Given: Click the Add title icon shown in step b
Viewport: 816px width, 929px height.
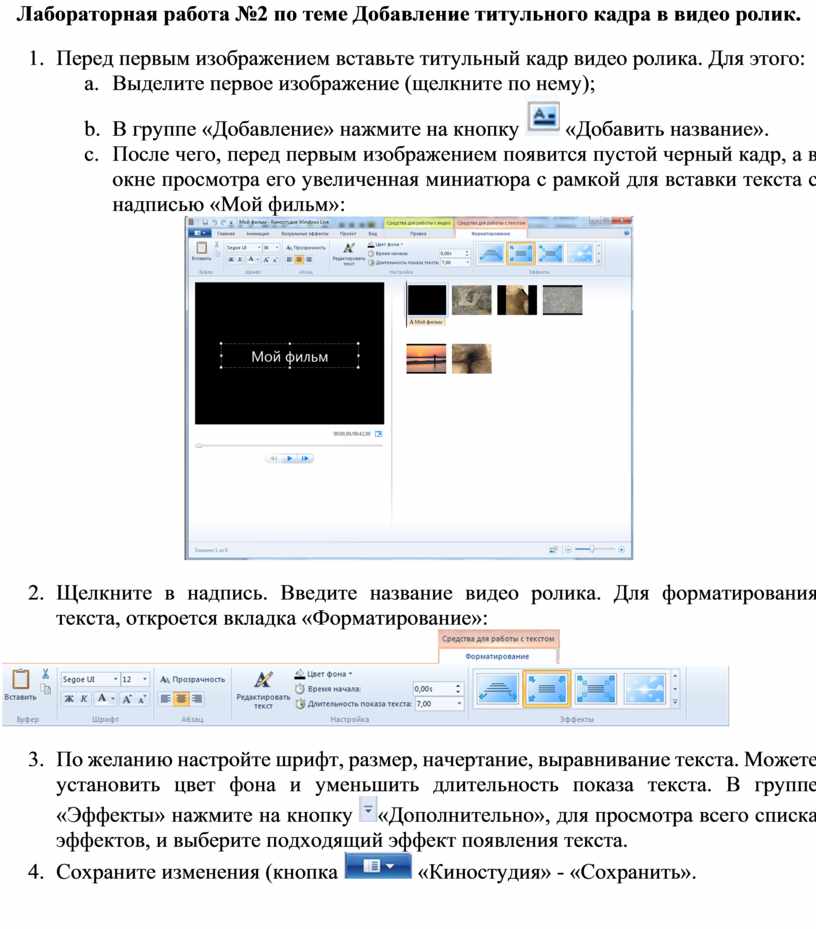Looking at the screenshot, I should click(542, 118).
